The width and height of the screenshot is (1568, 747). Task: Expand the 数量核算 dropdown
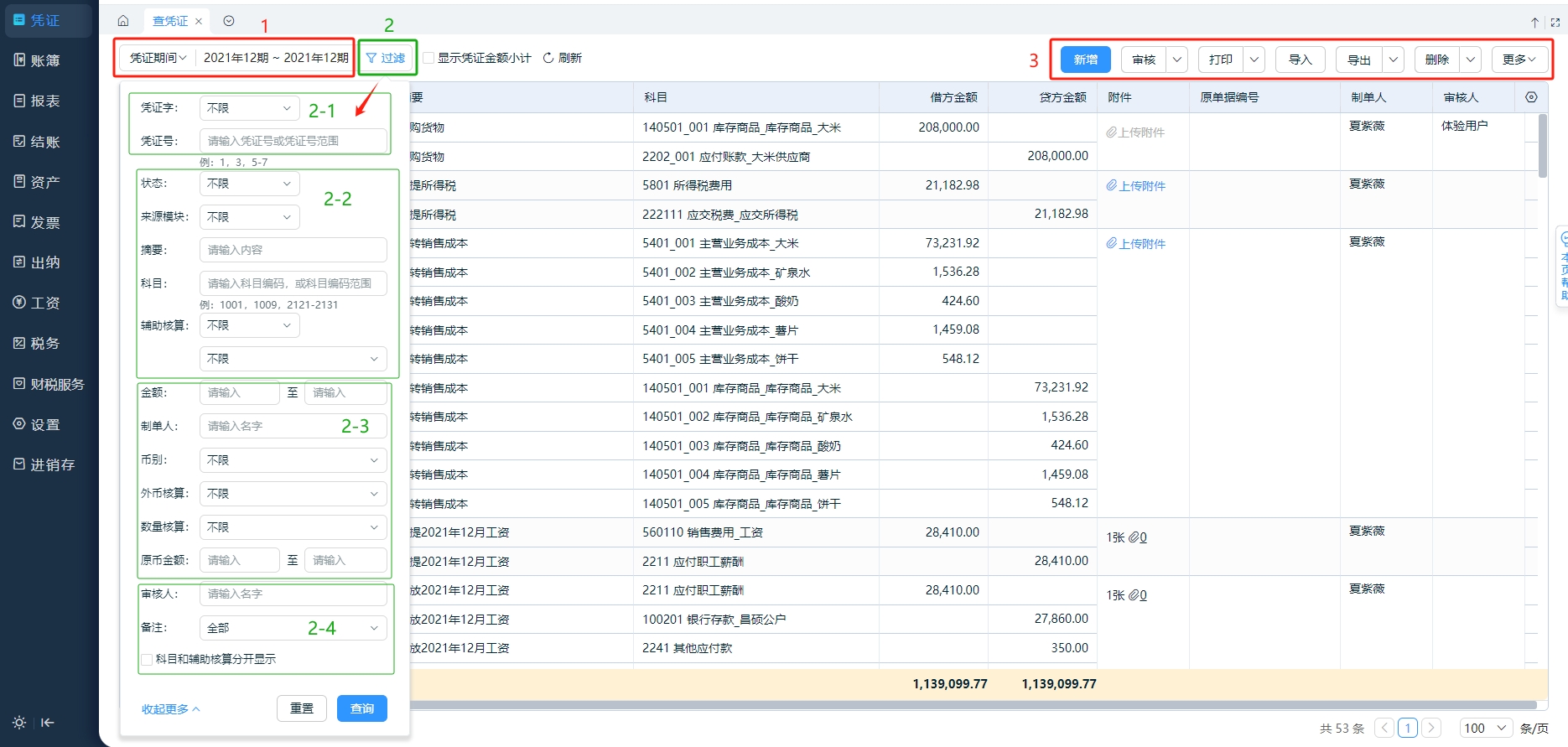coord(293,527)
